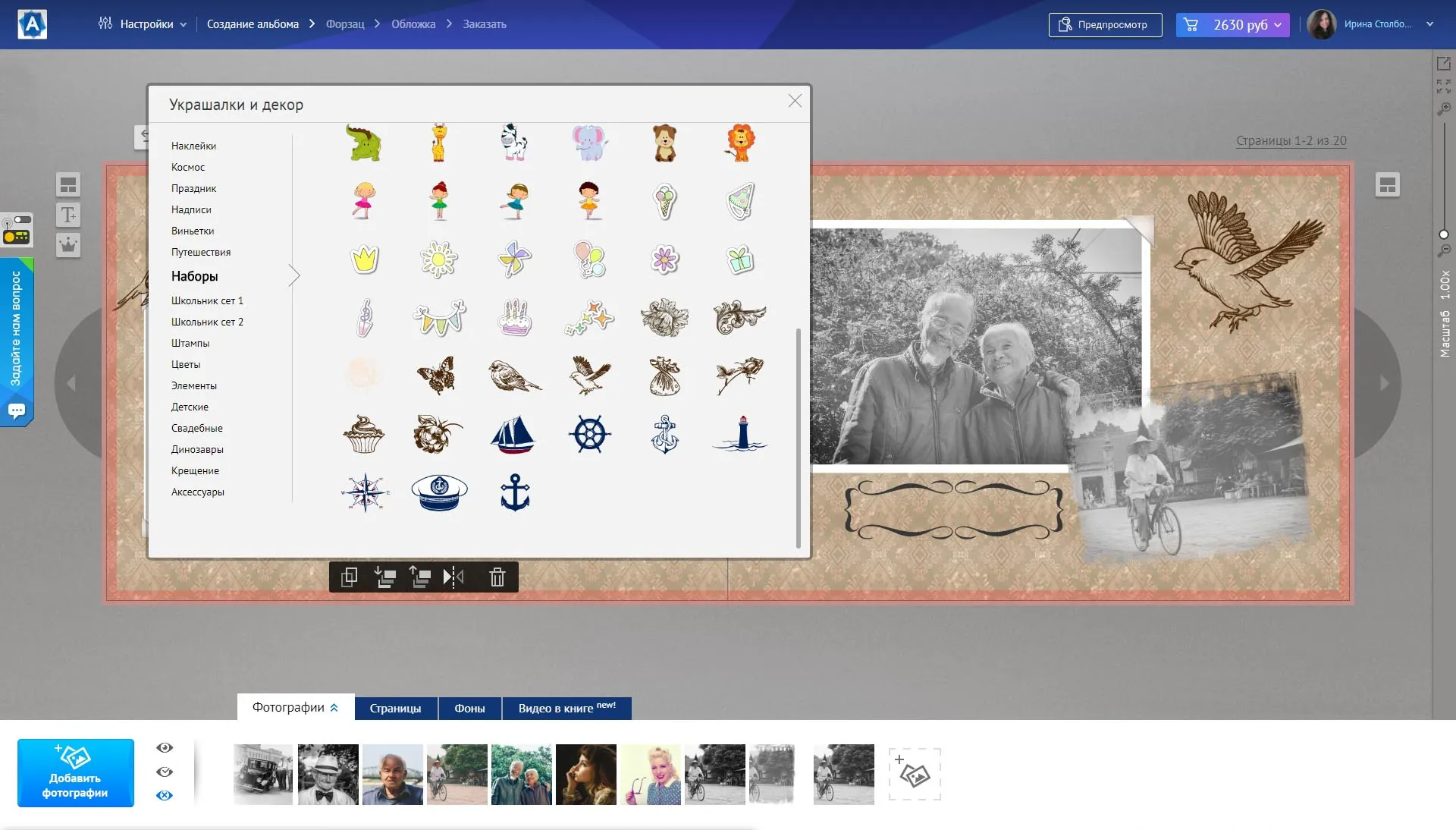Zoom out with the minus magnifier
This screenshot has height=830, width=1456.
pyautogui.click(x=1444, y=250)
